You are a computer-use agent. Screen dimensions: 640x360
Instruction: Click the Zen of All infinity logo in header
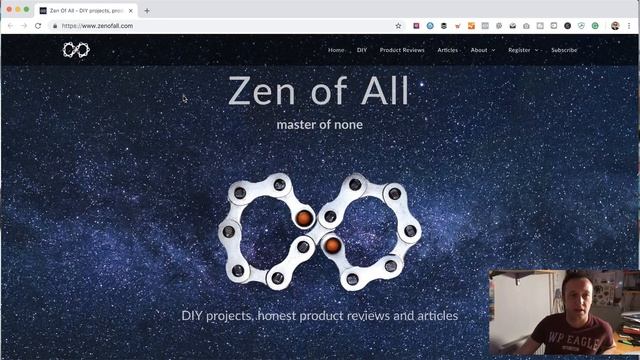pyautogui.click(x=76, y=50)
